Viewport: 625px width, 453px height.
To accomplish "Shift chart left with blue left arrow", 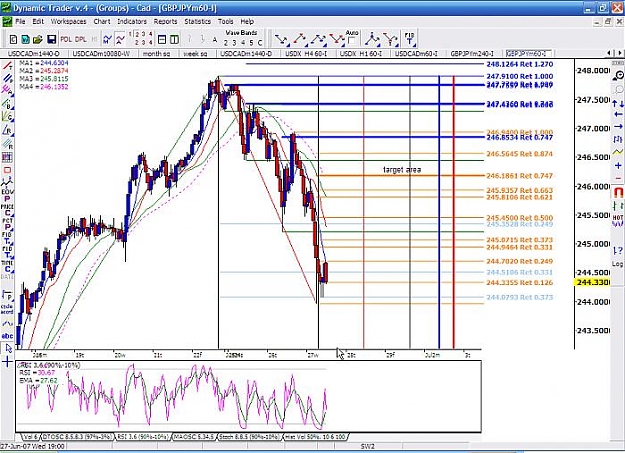I will [618, 114].
